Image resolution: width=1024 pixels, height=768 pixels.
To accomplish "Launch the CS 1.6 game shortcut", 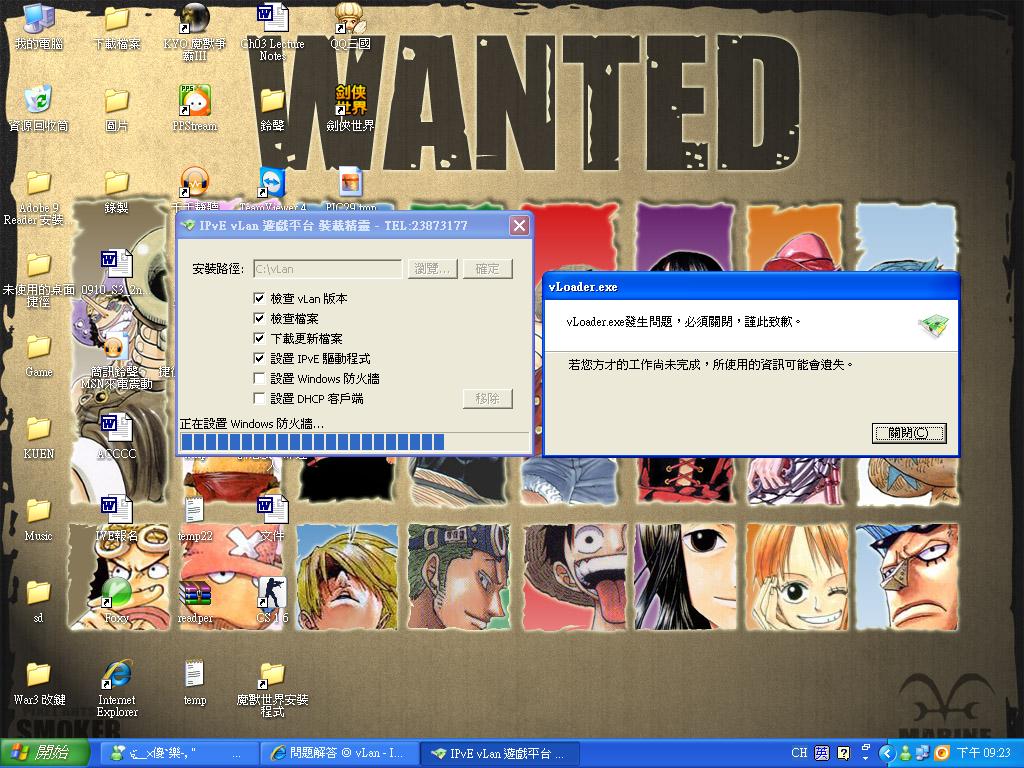I will [272, 601].
